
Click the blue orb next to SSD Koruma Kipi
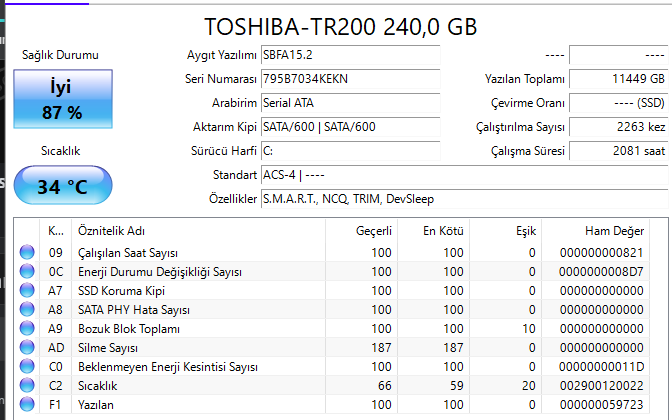click(27, 291)
